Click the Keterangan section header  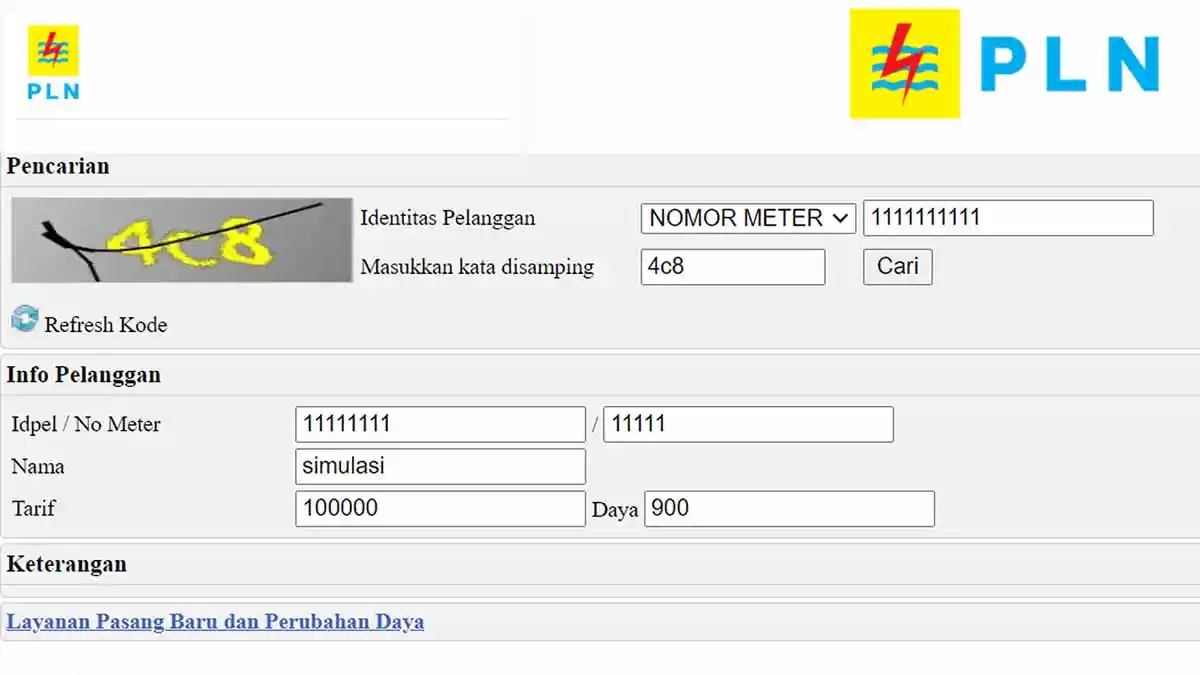[x=66, y=564]
